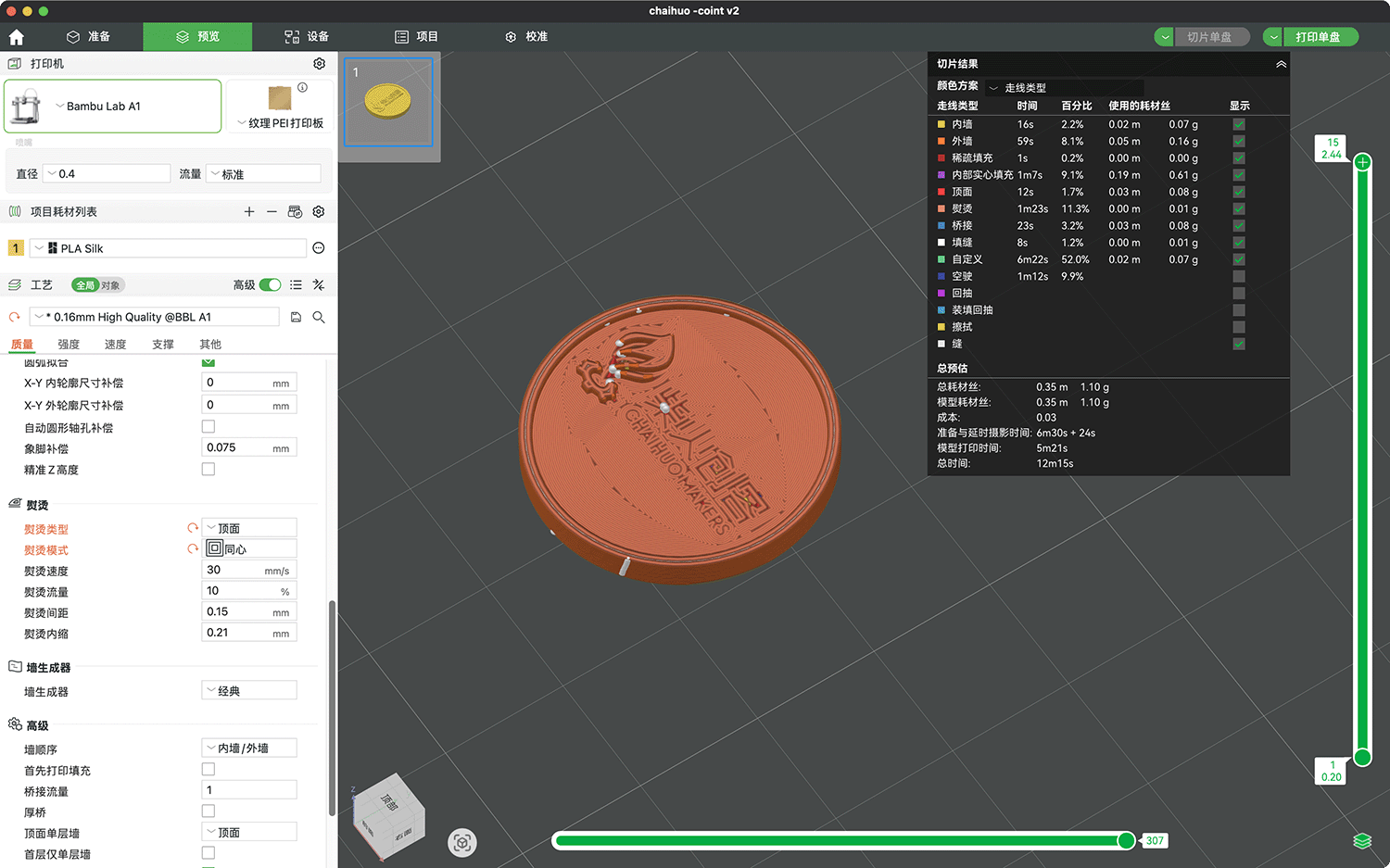Open ironing pattern concentric dropdown
The height and width of the screenshot is (868, 1390).
(249, 548)
